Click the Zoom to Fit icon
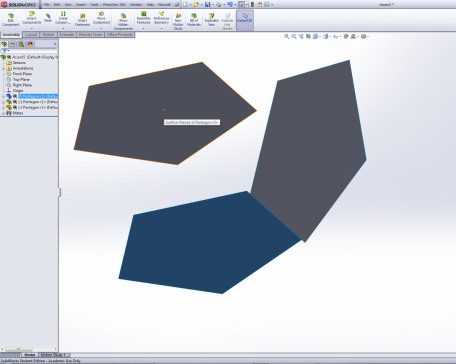The height and width of the screenshot is (364, 456). (286, 36)
